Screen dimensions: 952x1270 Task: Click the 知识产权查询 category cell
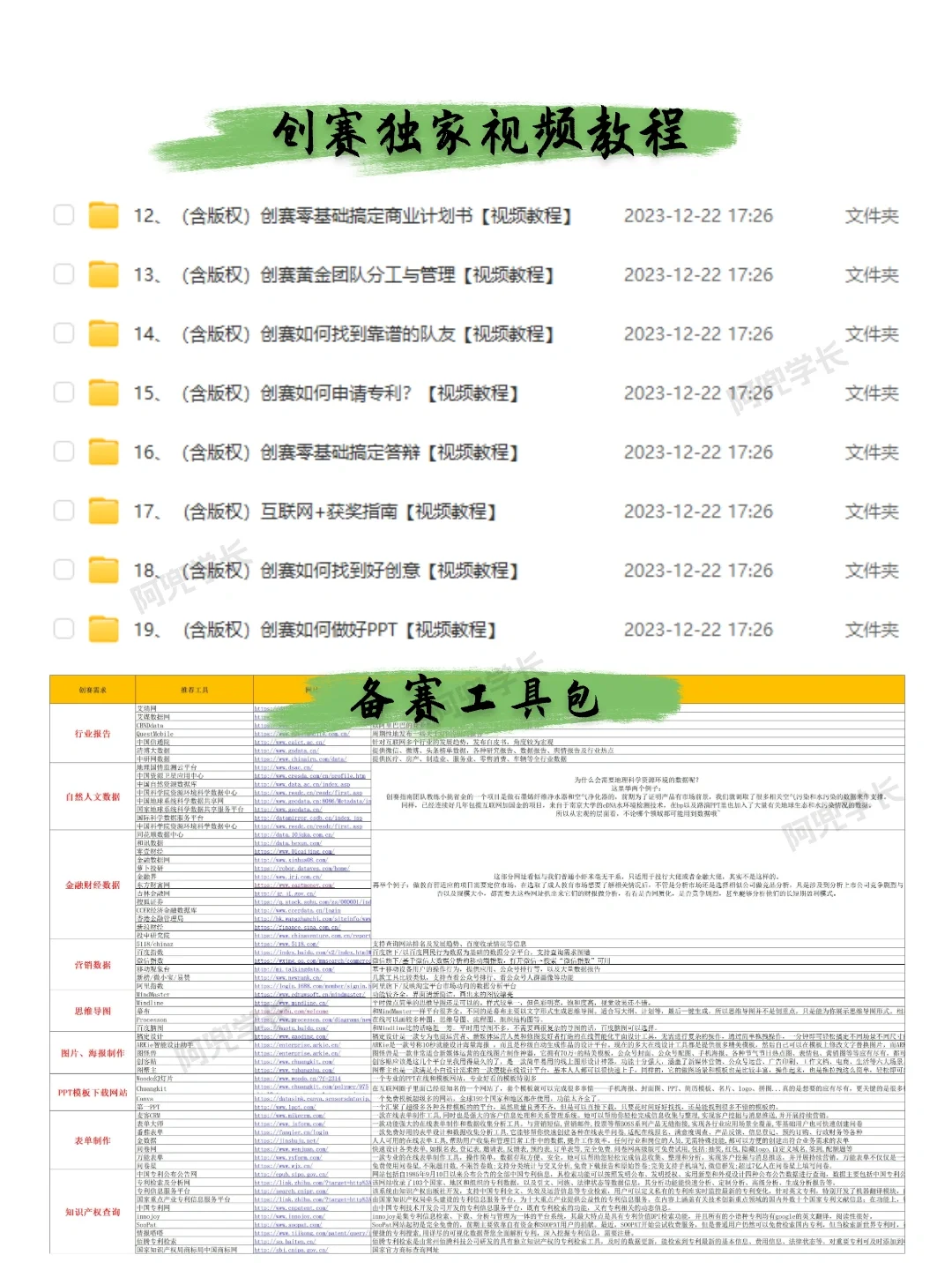click(93, 1213)
